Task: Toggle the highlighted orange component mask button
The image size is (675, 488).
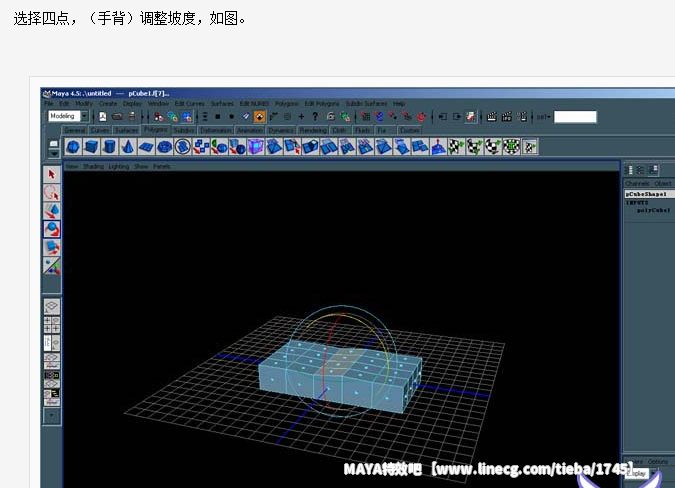Action: coord(260,117)
